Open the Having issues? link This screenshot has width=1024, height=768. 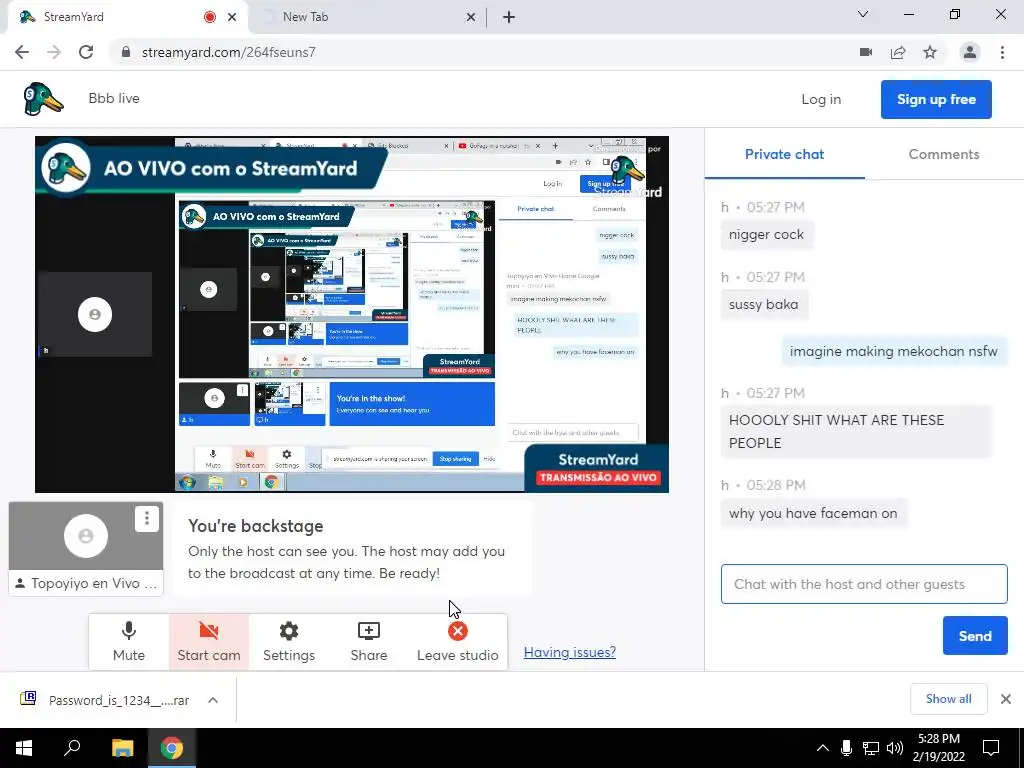569,652
